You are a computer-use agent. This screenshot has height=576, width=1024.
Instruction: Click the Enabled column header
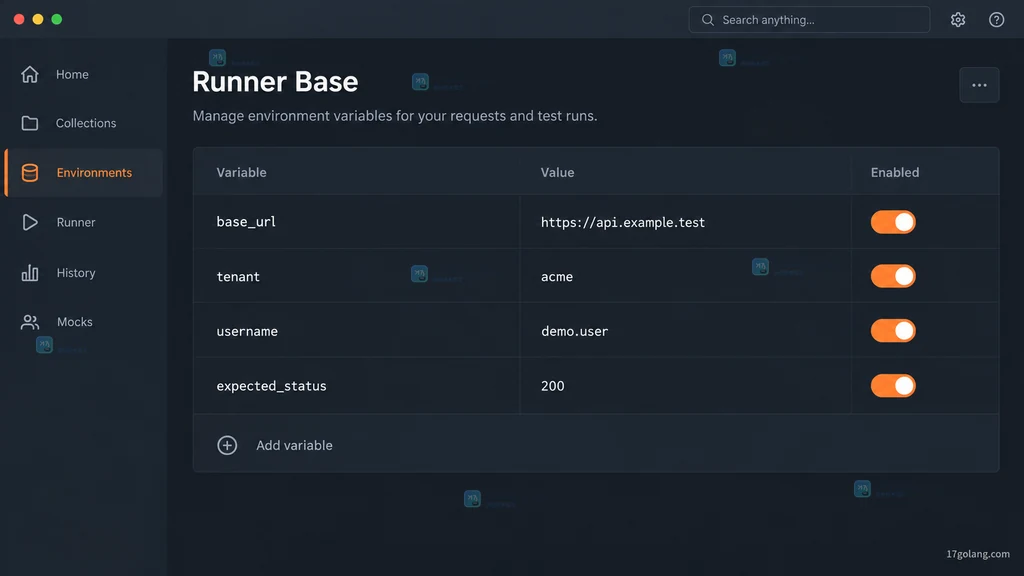[x=895, y=172]
